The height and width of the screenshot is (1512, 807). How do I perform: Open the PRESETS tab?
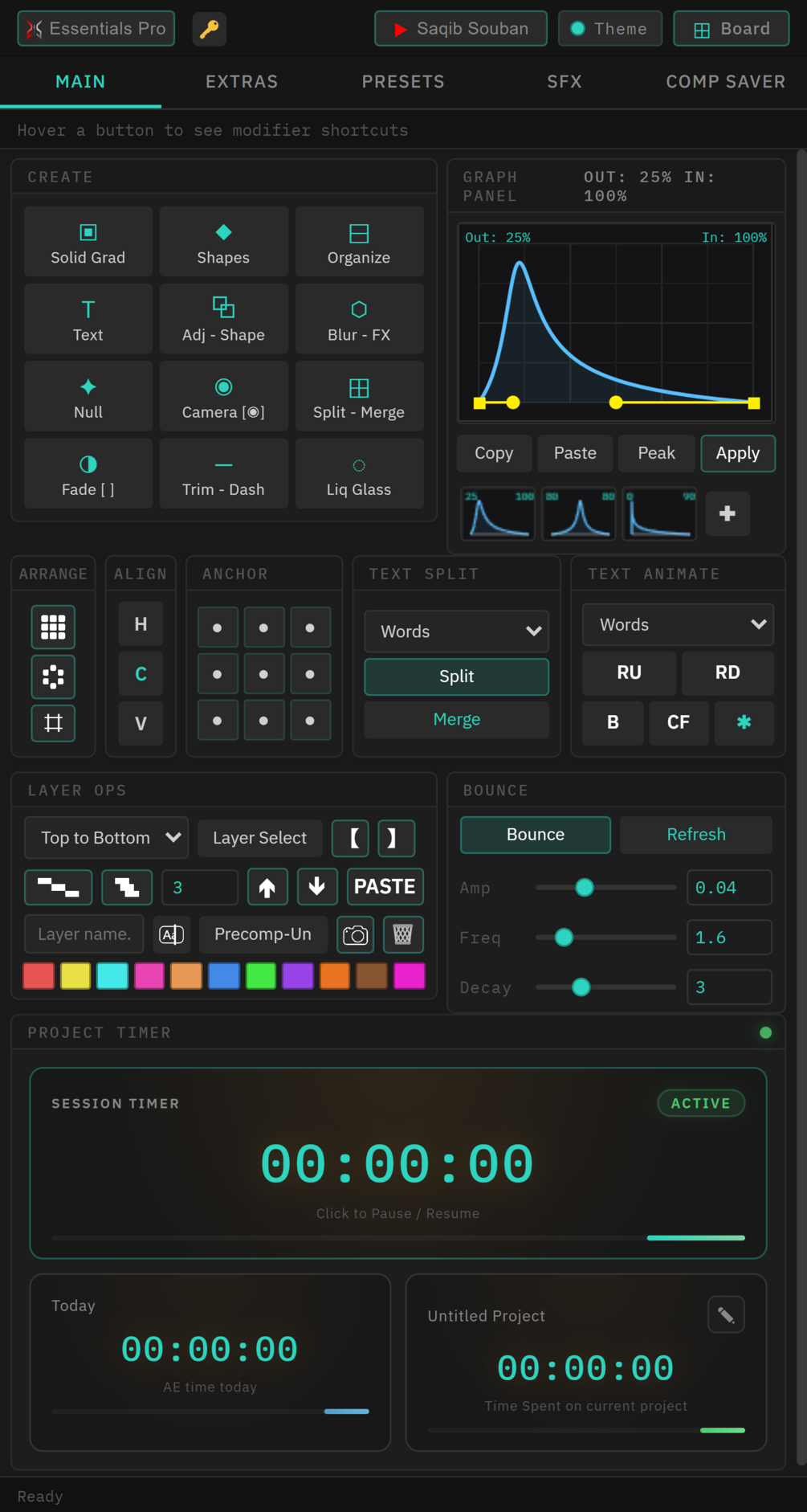click(x=403, y=82)
